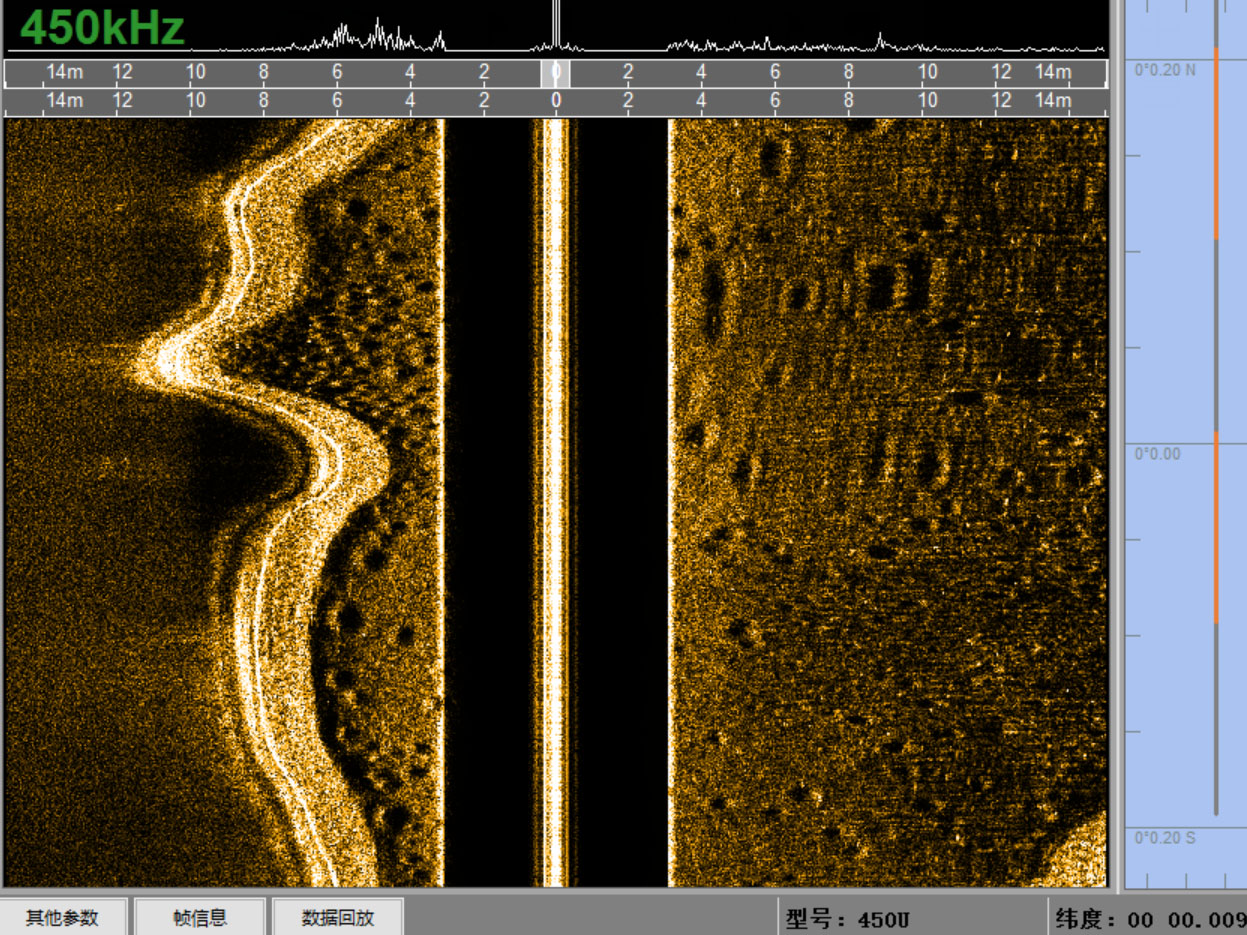Select the lower orange track segment

(1216, 527)
